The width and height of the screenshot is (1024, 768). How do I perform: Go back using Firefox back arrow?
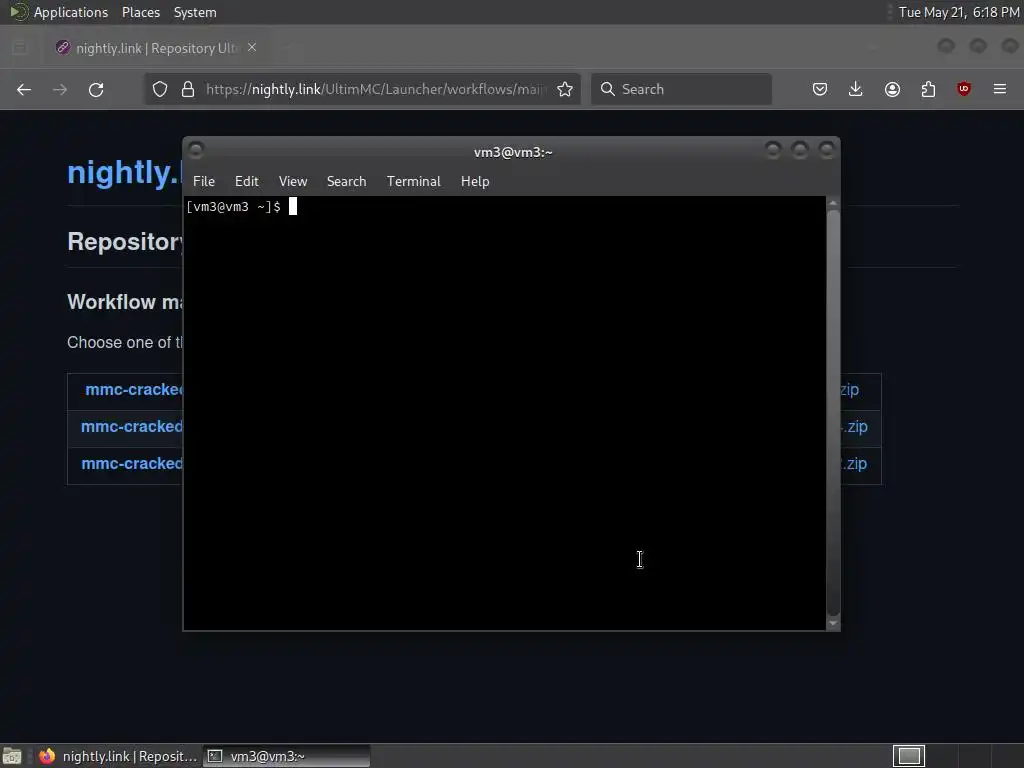(24, 89)
